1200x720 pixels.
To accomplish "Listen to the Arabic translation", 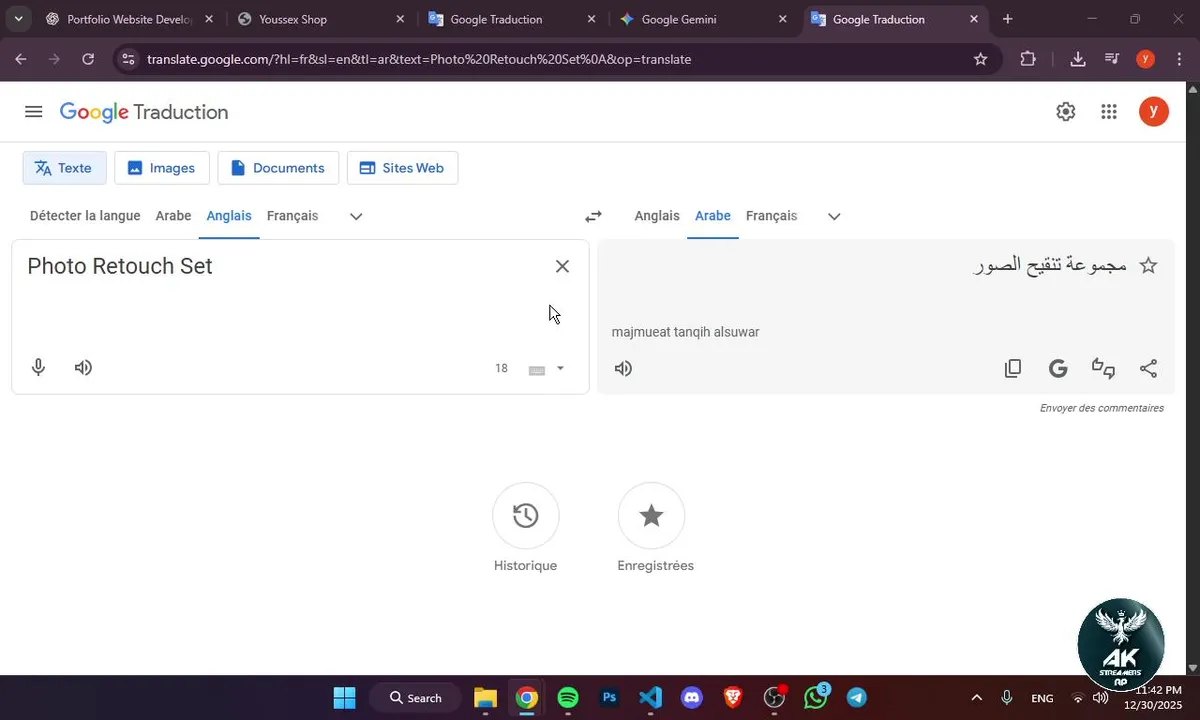I will point(624,368).
